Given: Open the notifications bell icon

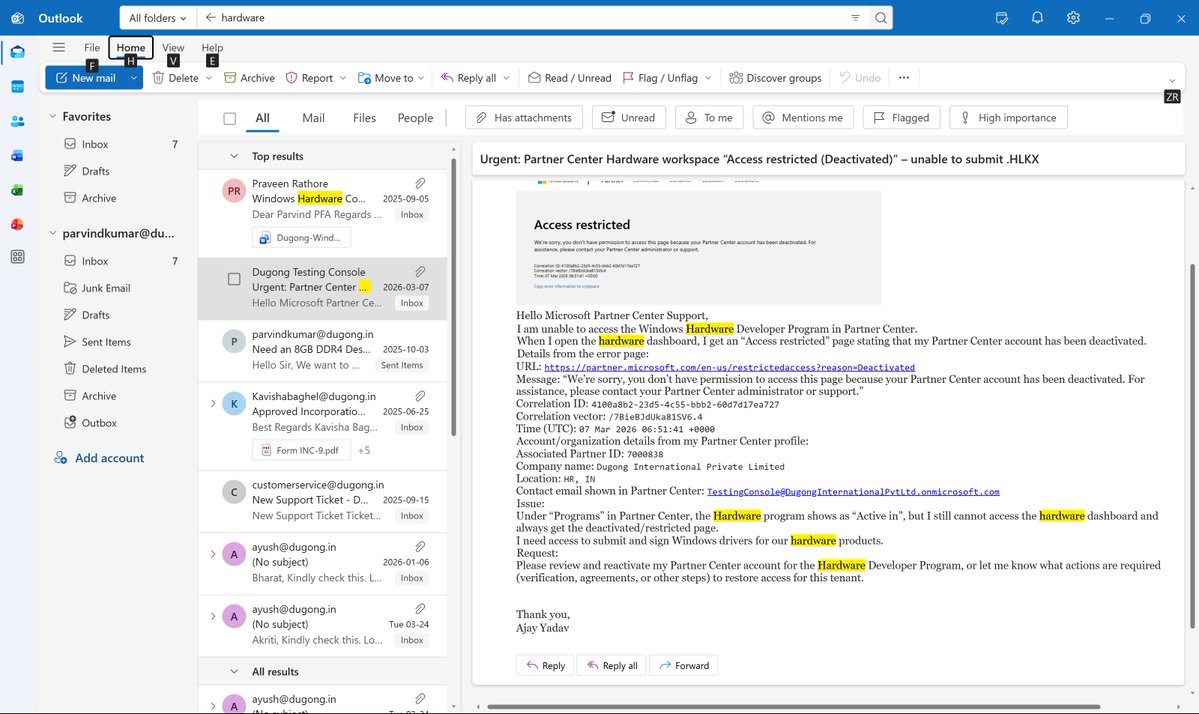Looking at the screenshot, I should (1037, 18).
